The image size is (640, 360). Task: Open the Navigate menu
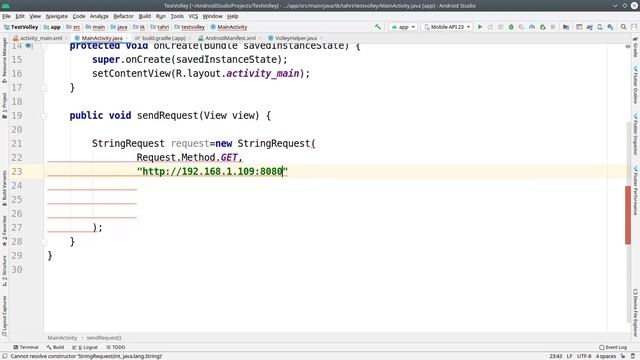tap(57, 16)
